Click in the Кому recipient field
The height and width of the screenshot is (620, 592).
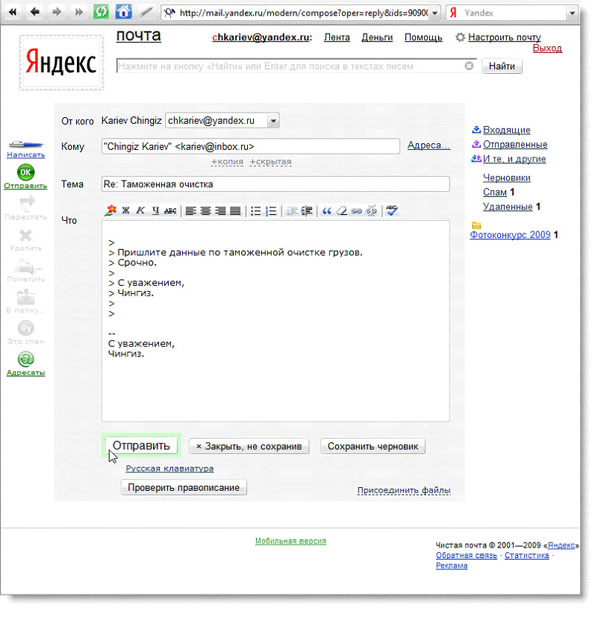250,146
